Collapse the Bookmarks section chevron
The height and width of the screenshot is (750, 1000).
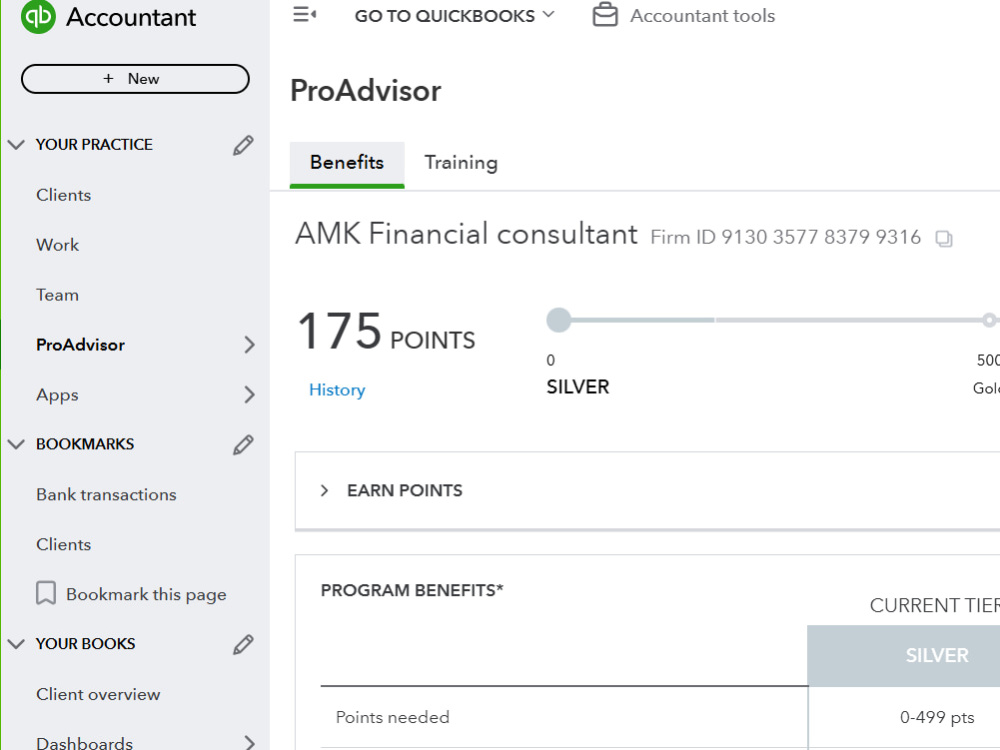(16, 445)
